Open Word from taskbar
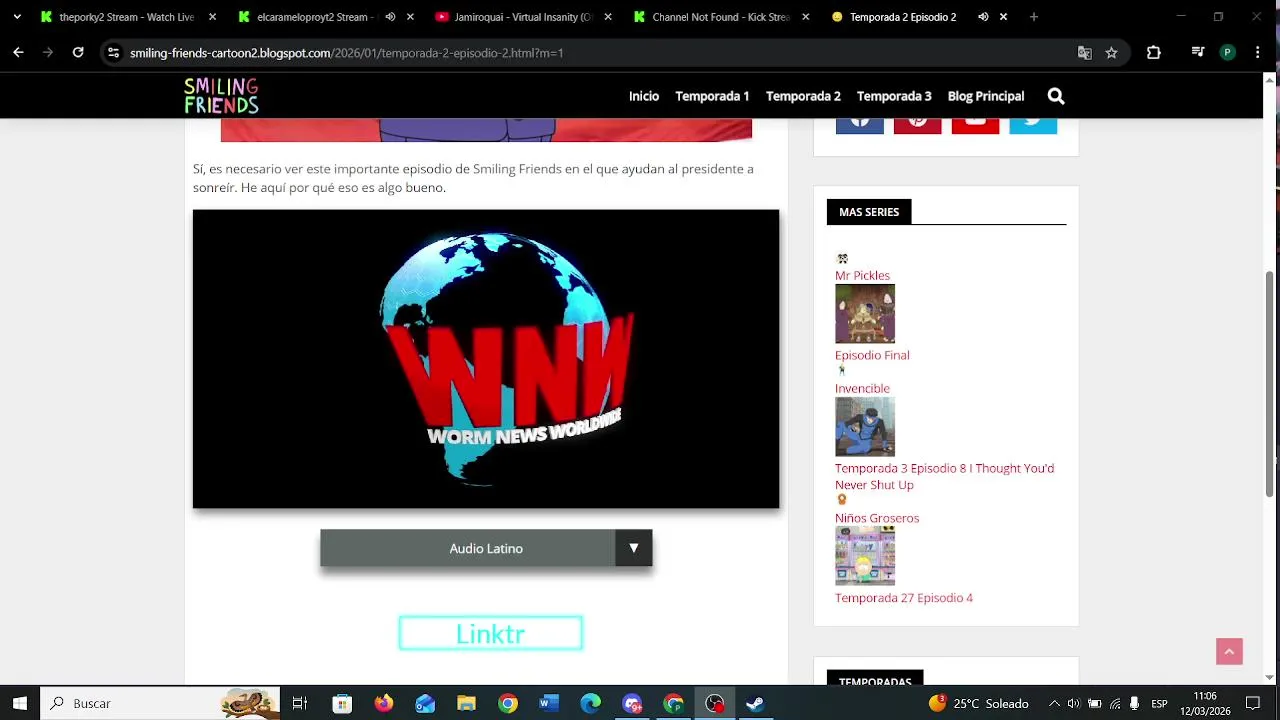 point(549,703)
